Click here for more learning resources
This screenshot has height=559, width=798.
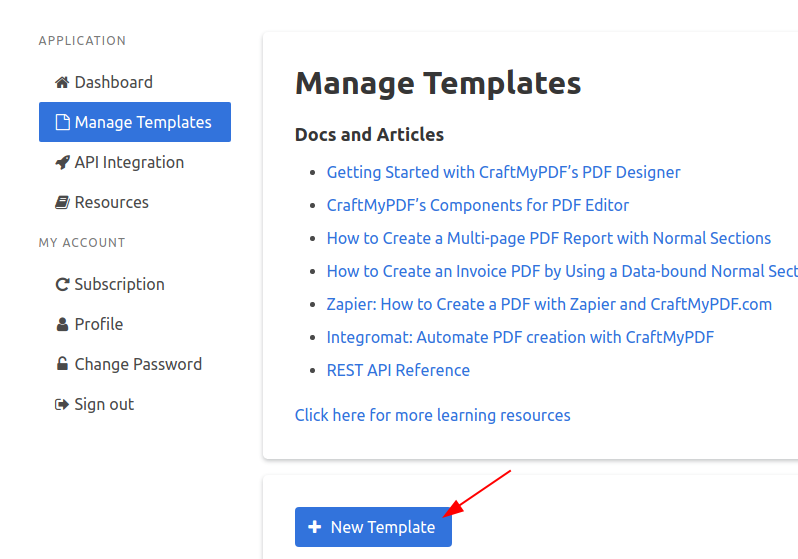[433, 415]
